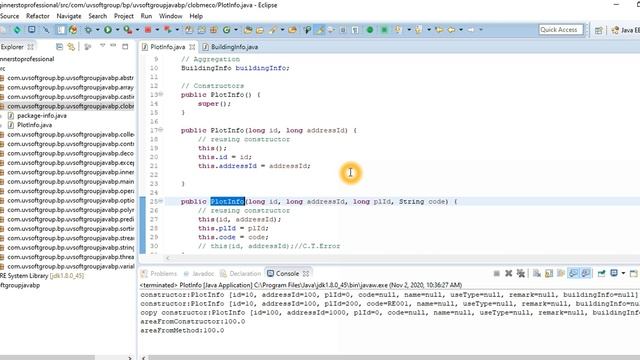Toggle Mark Occurrences highlighter icon
Viewport: 640px width, 360px height.
coord(321,29)
